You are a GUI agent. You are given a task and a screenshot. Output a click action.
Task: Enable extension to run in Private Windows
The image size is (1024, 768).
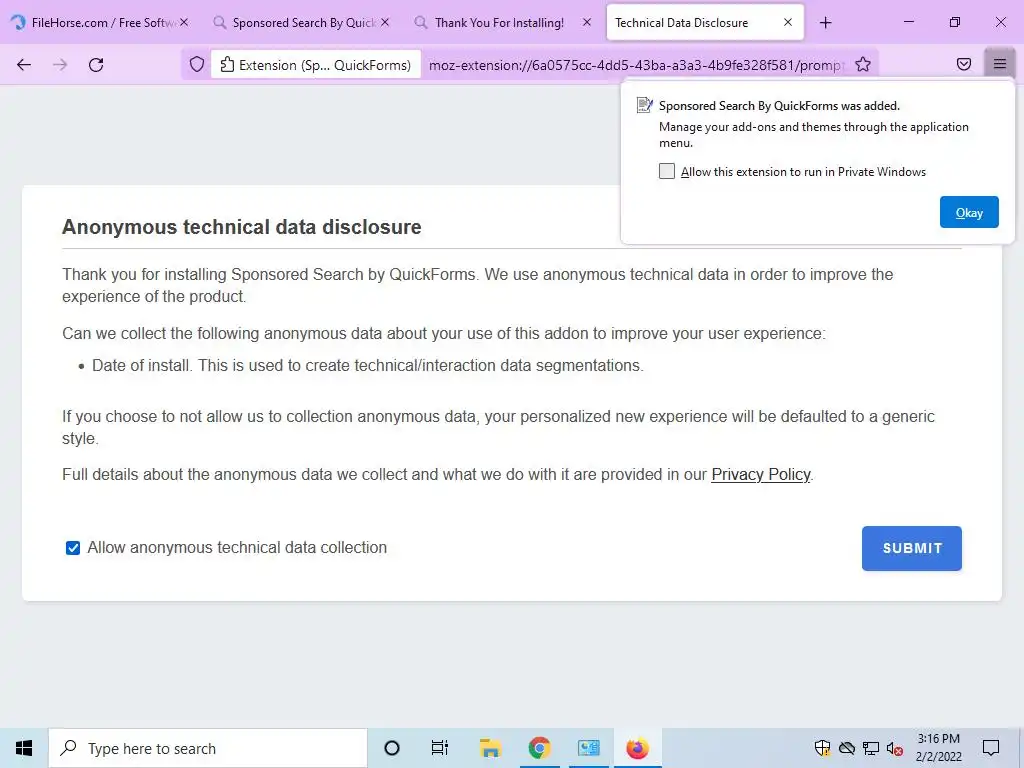pyautogui.click(x=667, y=171)
